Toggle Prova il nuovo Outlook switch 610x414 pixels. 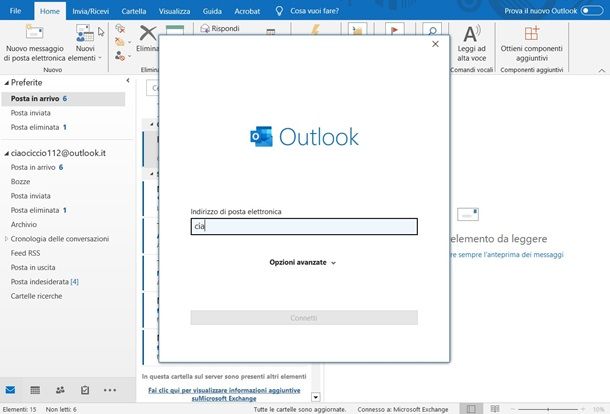click(x=592, y=11)
